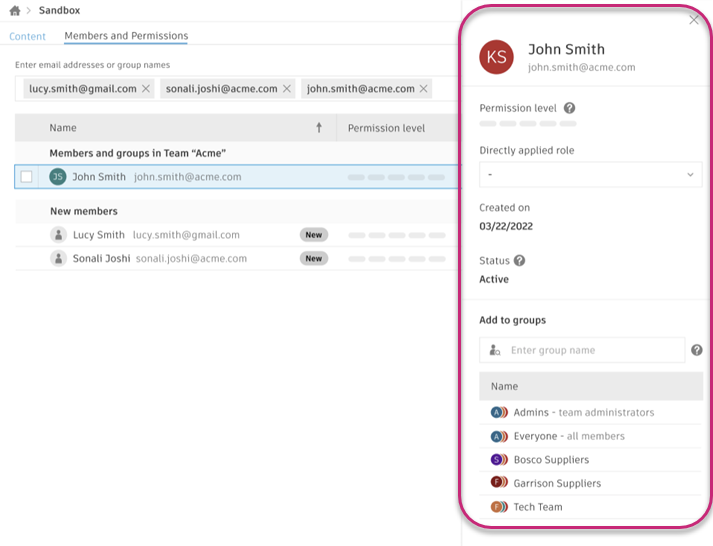The image size is (713, 546).
Task: Click the Tech Team group icon
Action: click(x=499, y=506)
